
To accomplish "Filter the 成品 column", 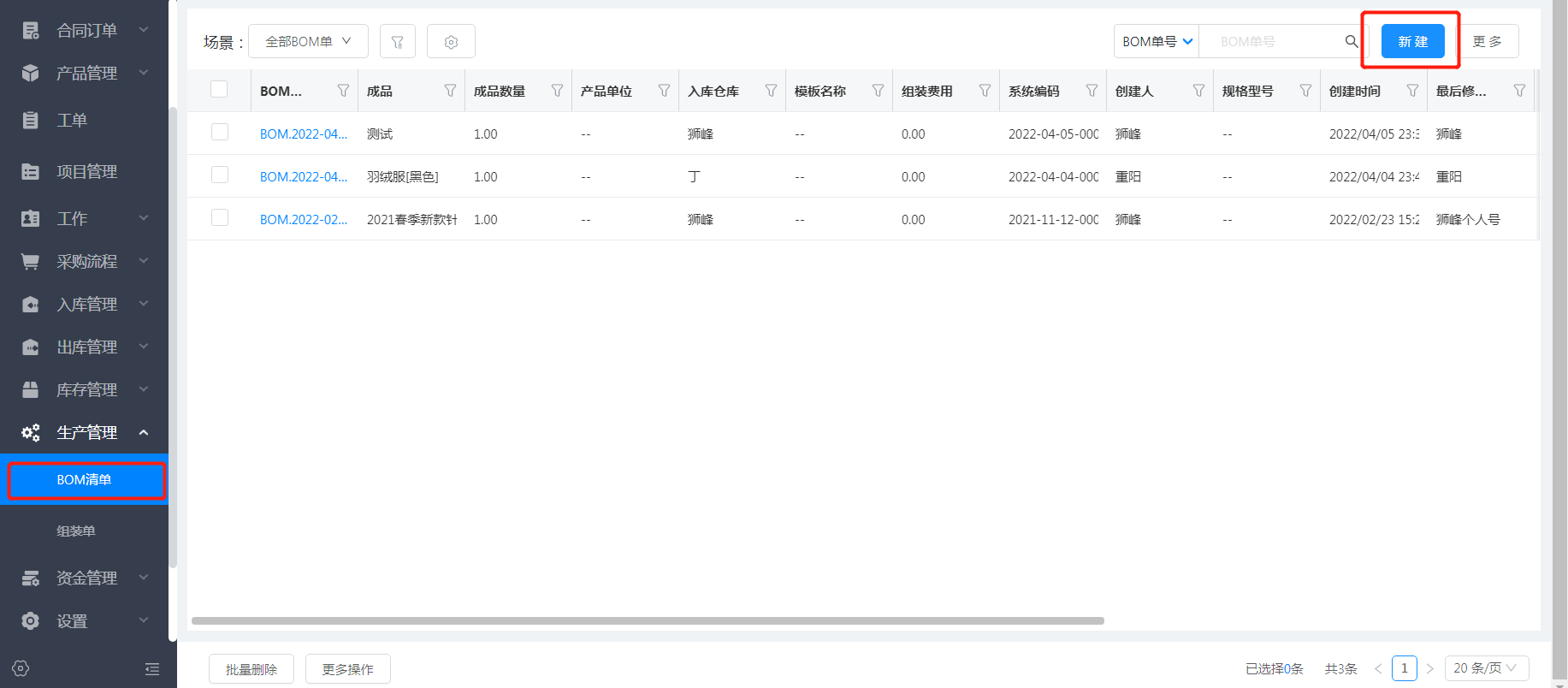I will tap(450, 91).
